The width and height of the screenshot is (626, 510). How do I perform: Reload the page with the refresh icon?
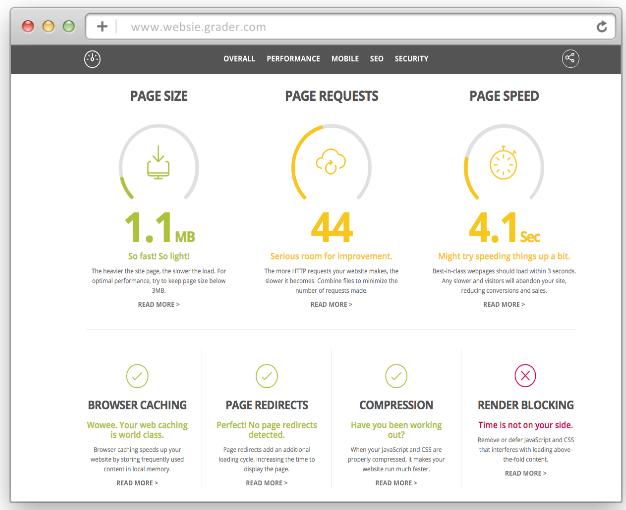pyautogui.click(x=602, y=27)
